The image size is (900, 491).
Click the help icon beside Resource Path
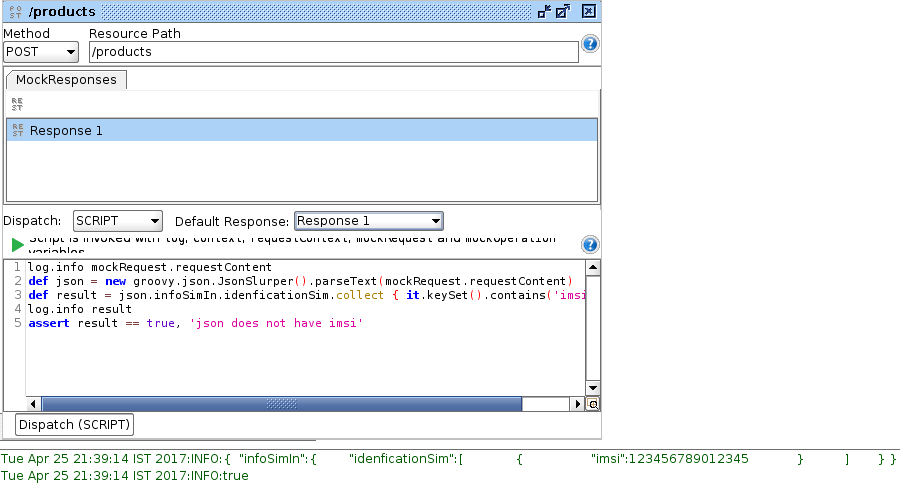590,44
